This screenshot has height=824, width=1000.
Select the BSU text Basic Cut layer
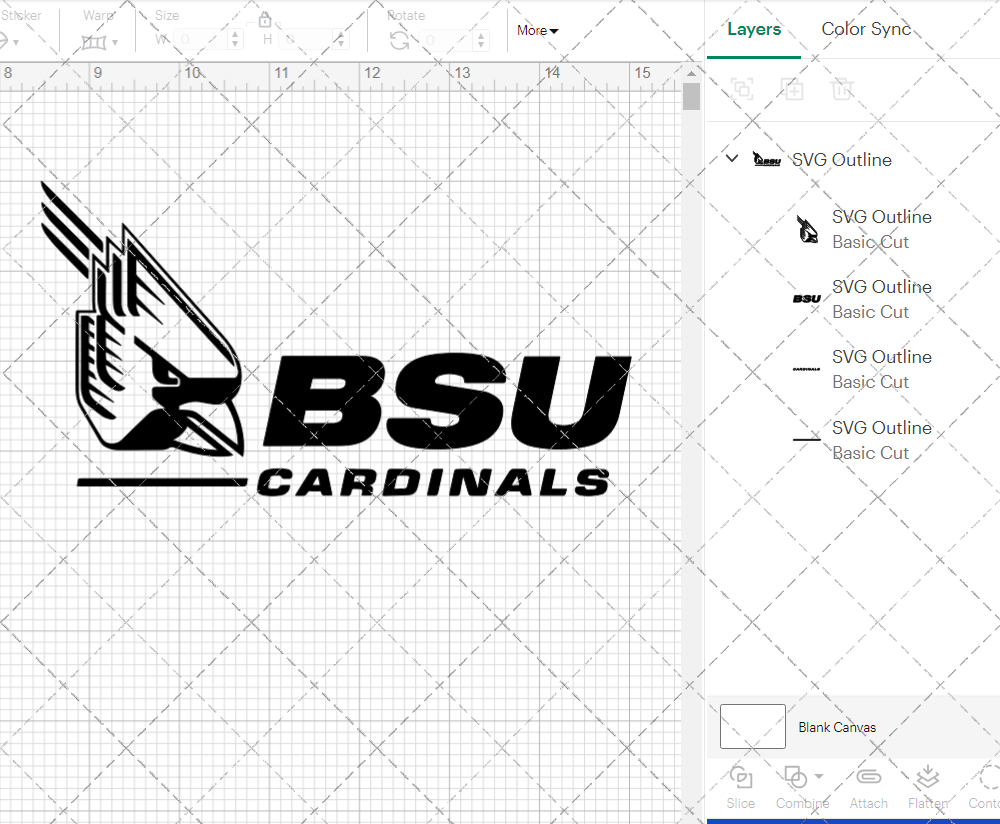click(881, 298)
